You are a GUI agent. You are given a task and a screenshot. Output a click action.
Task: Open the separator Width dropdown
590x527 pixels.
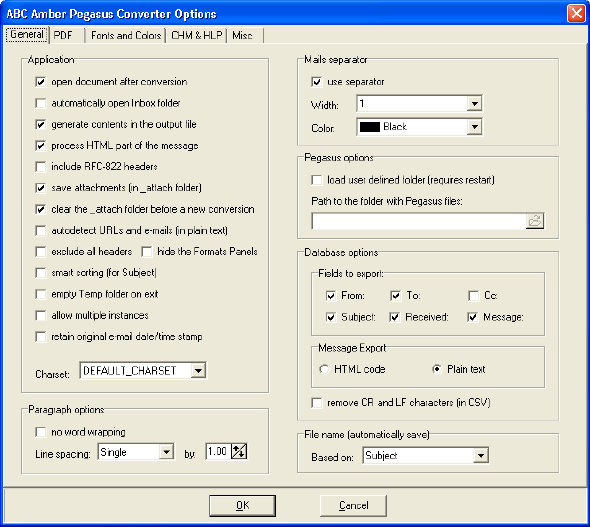474,103
